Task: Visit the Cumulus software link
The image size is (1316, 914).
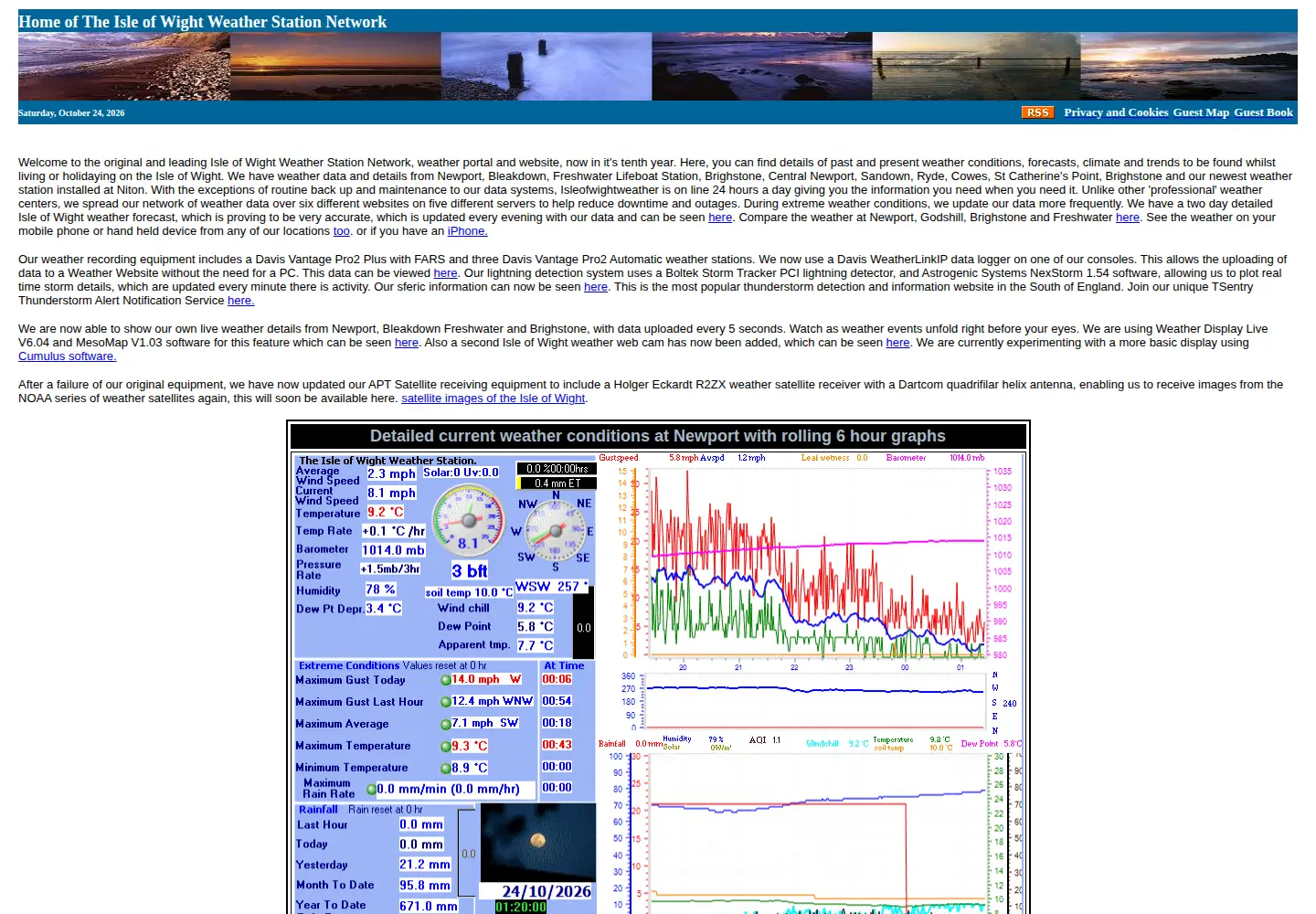Action: (x=67, y=356)
